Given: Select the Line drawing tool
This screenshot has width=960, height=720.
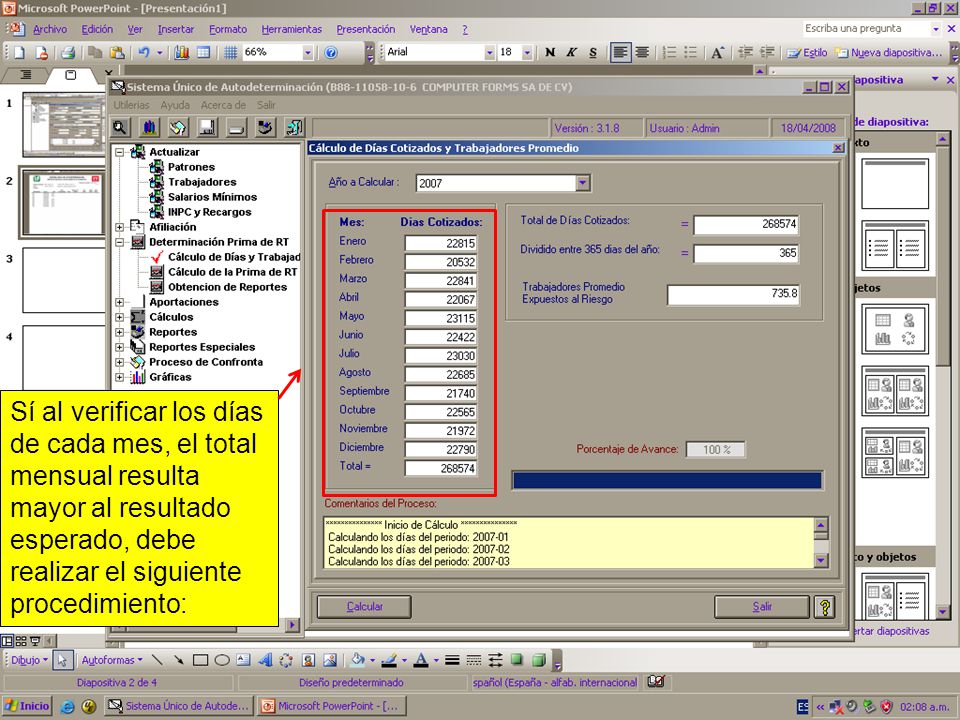Looking at the screenshot, I should 157,660.
